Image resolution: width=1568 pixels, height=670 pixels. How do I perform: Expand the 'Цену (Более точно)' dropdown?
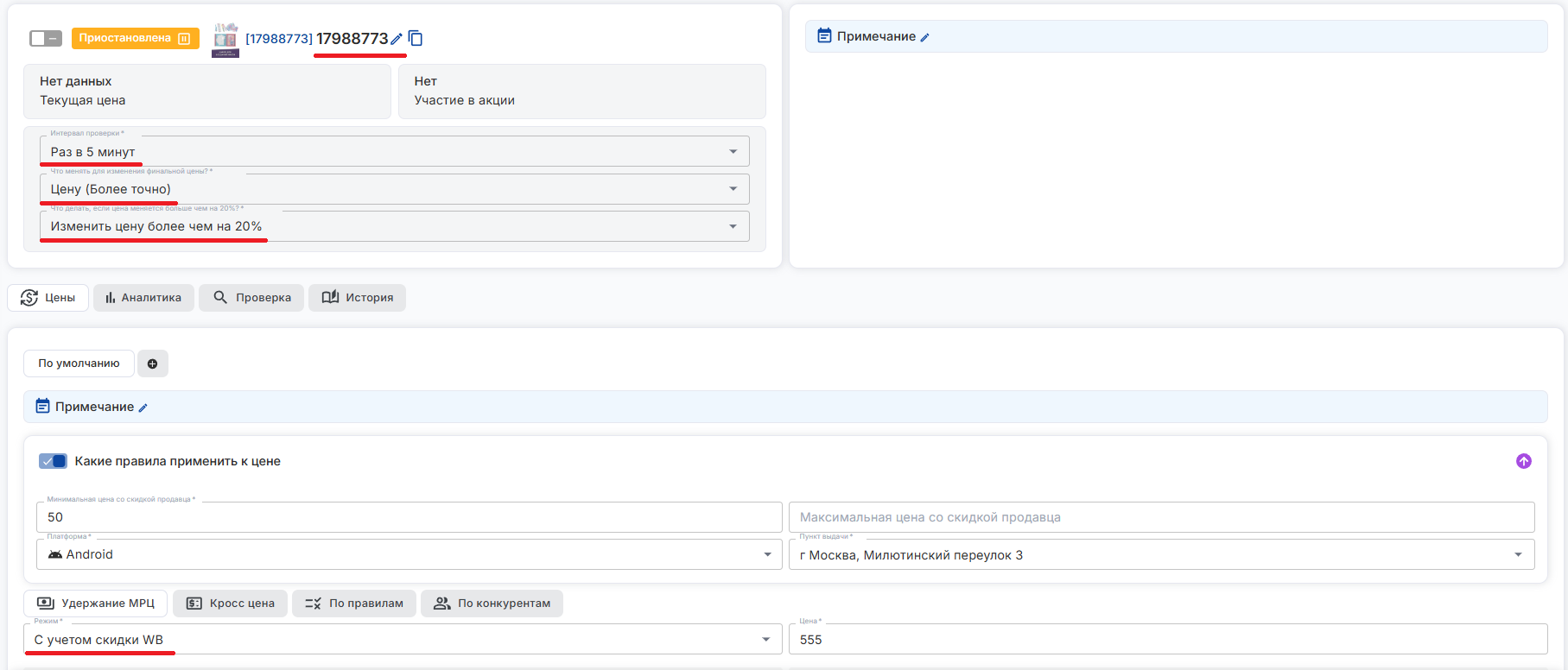tap(394, 189)
